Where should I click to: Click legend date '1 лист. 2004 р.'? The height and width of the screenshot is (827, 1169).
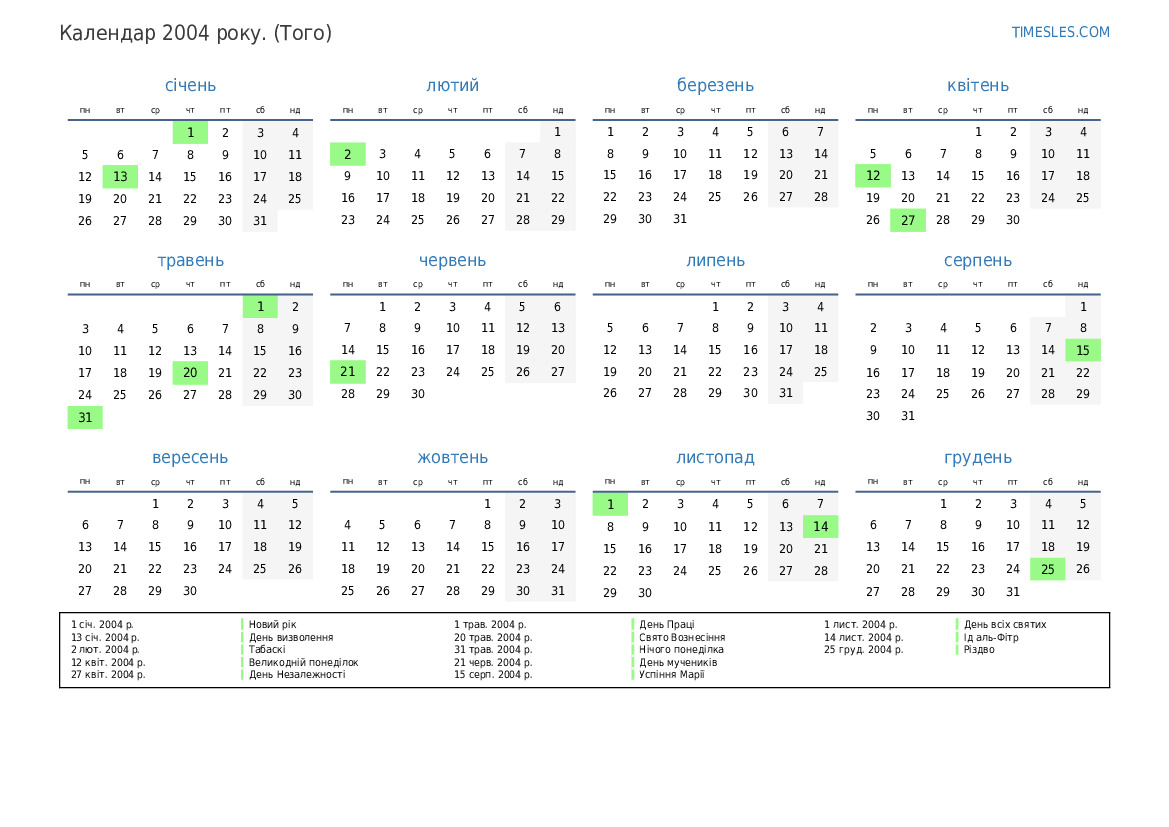click(860, 624)
